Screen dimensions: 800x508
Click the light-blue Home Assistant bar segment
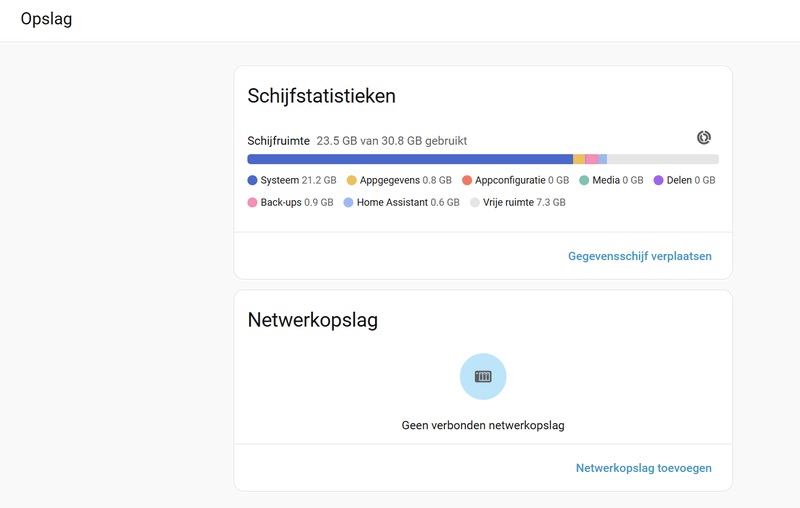[603, 159]
